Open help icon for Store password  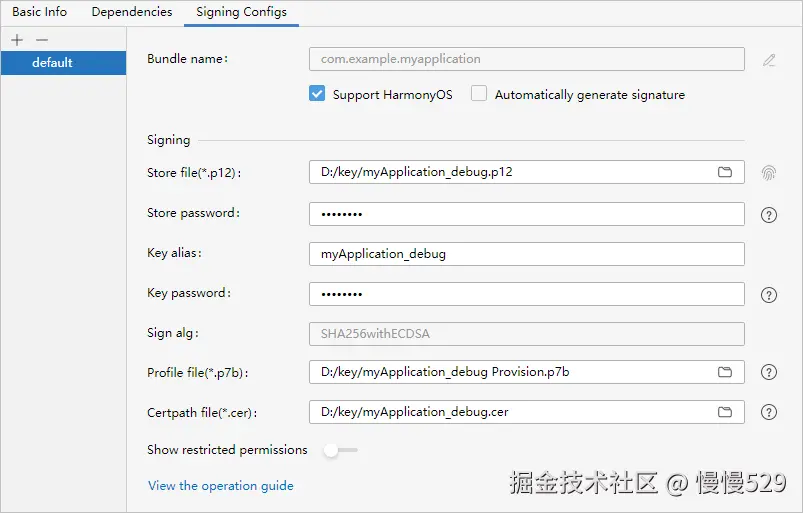pyautogui.click(x=769, y=215)
